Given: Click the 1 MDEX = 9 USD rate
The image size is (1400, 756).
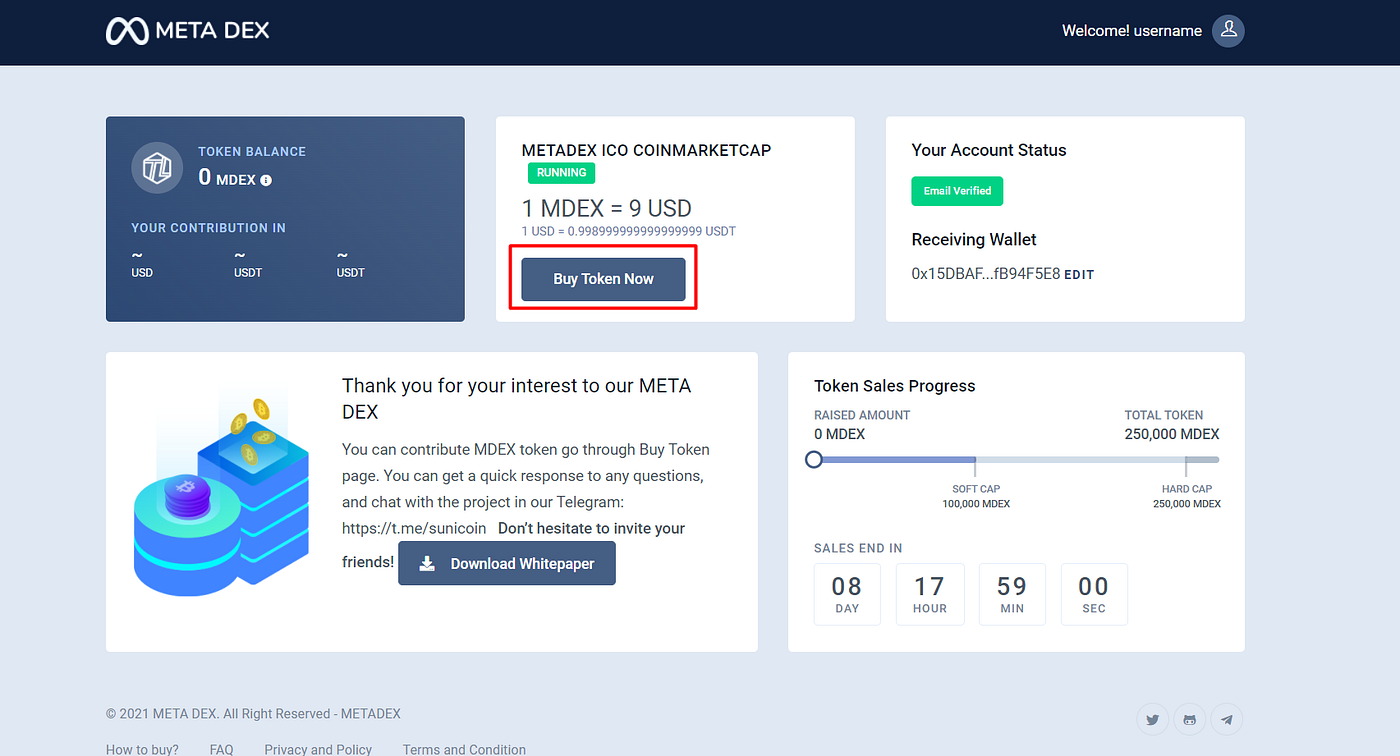Looking at the screenshot, I should [x=607, y=209].
